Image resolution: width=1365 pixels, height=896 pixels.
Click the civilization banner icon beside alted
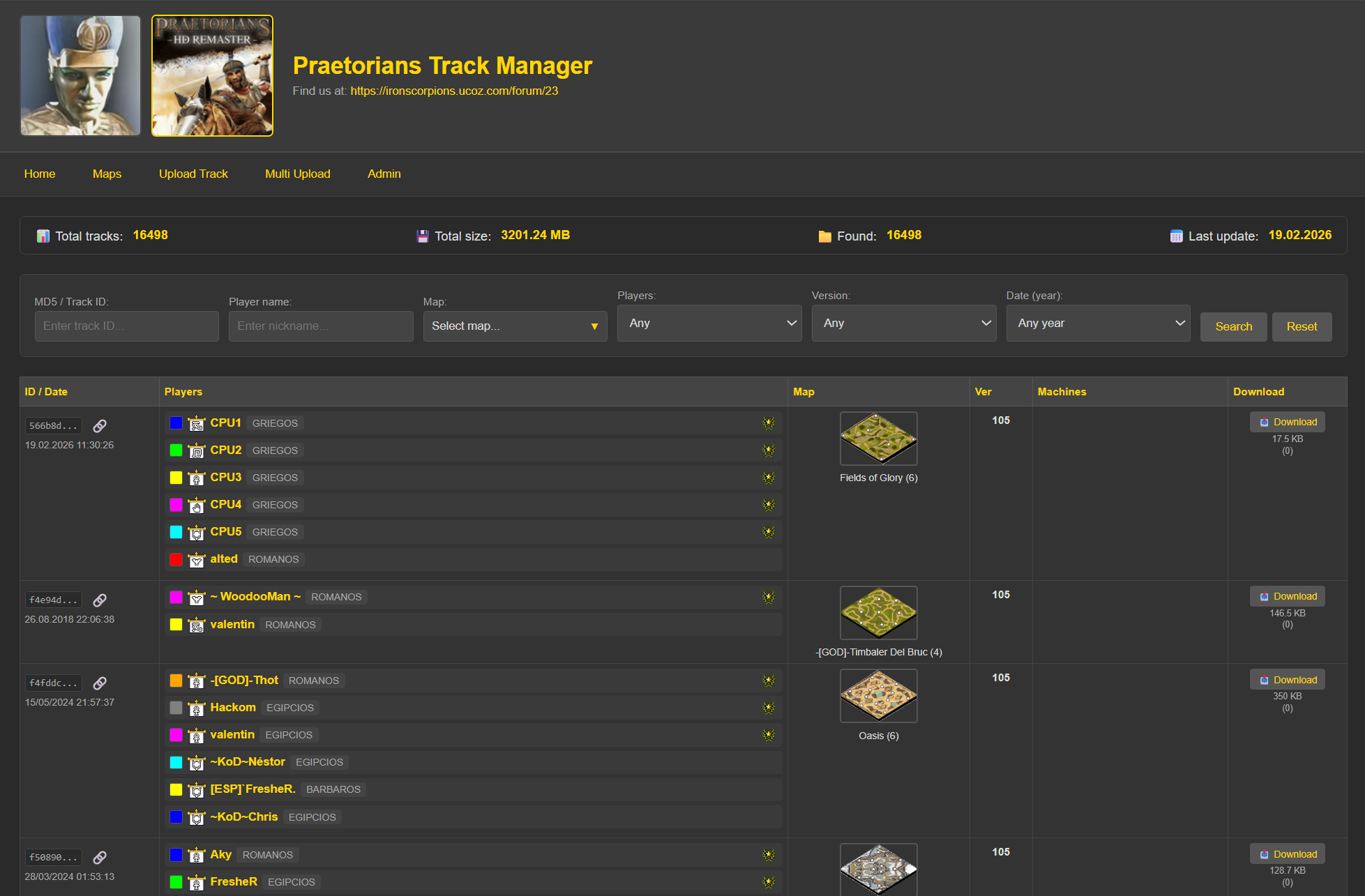tap(197, 559)
